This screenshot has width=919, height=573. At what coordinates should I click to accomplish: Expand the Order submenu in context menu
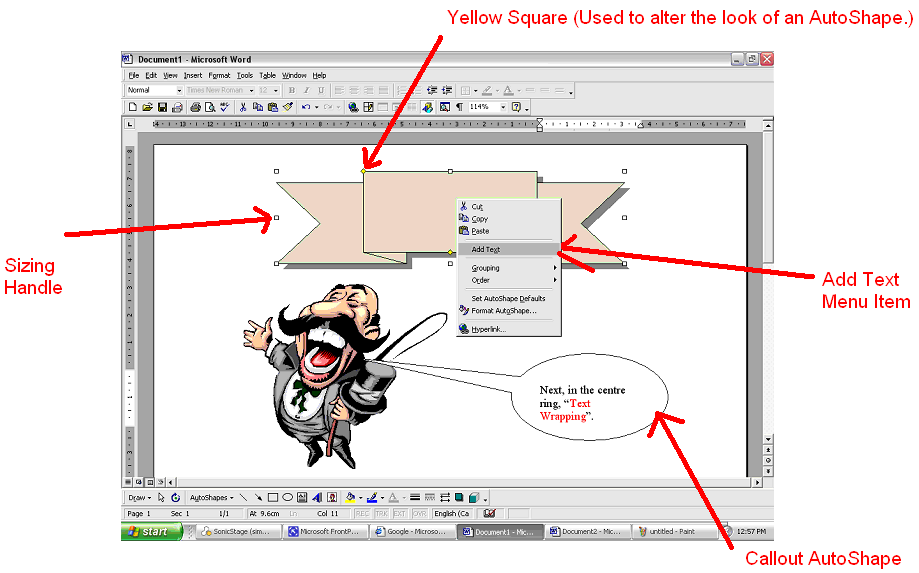click(x=508, y=280)
